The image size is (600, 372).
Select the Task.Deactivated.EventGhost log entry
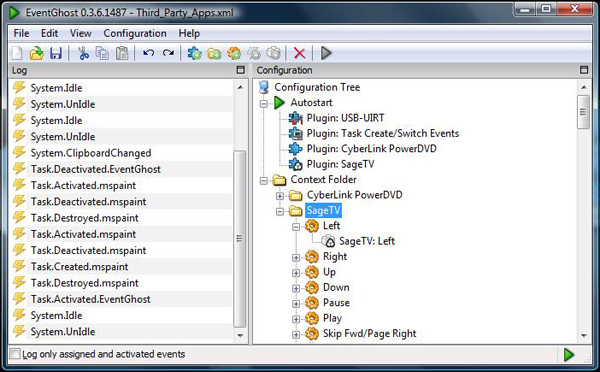[96, 169]
